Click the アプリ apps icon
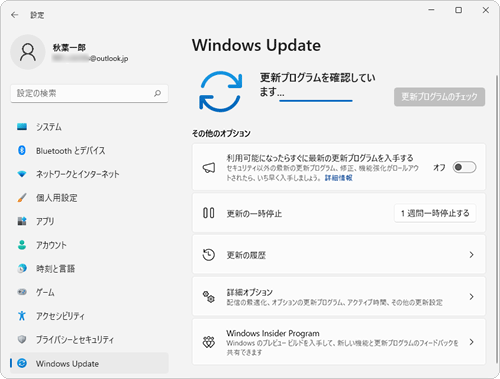The height and width of the screenshot is (379, 500). pos(22,221)
